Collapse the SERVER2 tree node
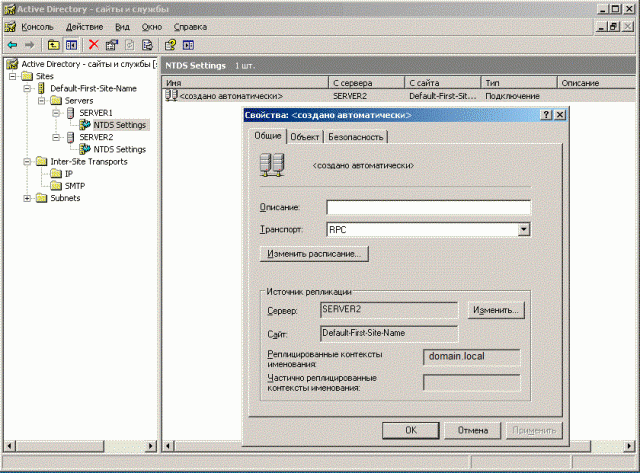The height and width of the screenshot is (473, 640). point(56,138)
